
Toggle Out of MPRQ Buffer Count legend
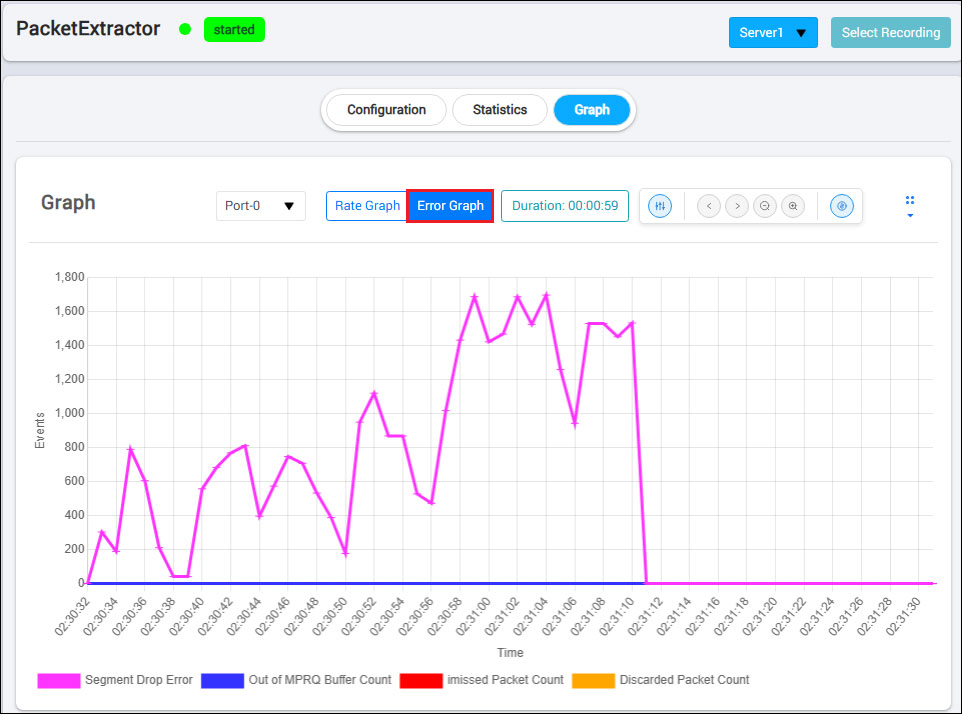(x=296, y=680)
